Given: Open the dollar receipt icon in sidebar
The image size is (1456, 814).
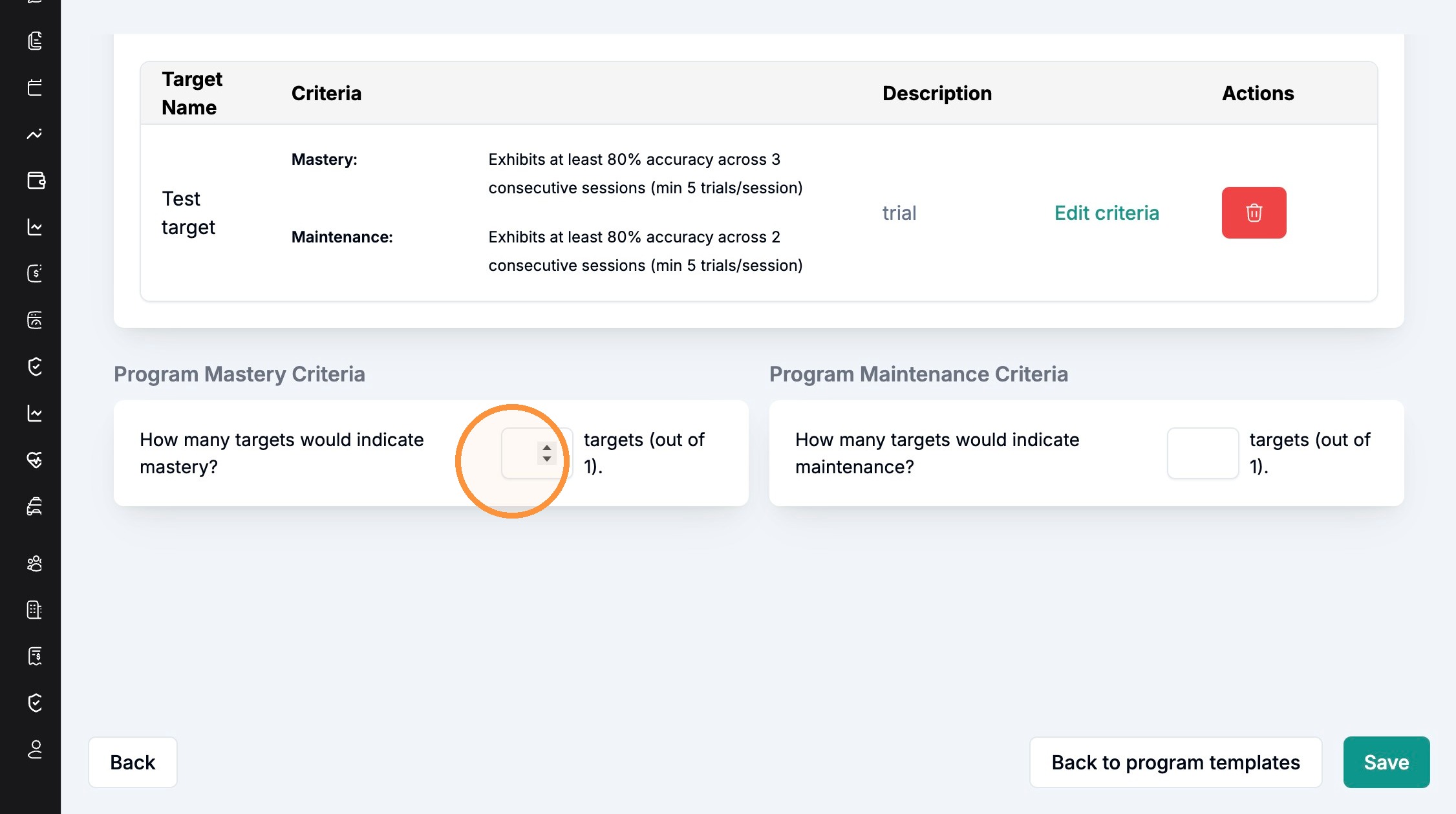Looking at the screenshot, I should tap(35, 656).
